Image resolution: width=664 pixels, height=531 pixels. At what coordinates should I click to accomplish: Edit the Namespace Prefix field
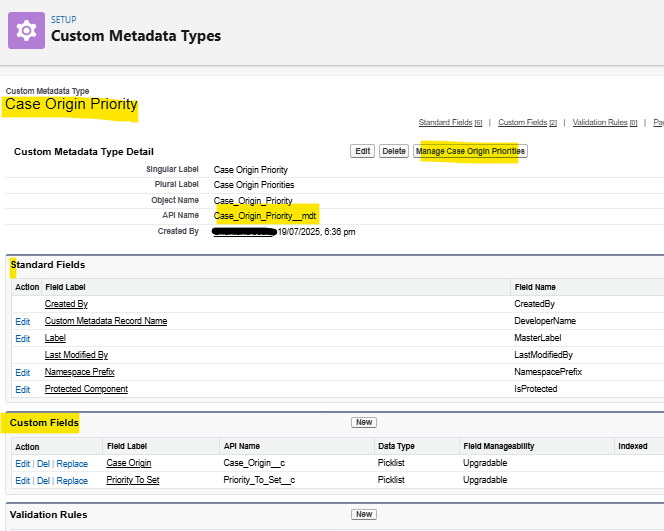[23, 372]
